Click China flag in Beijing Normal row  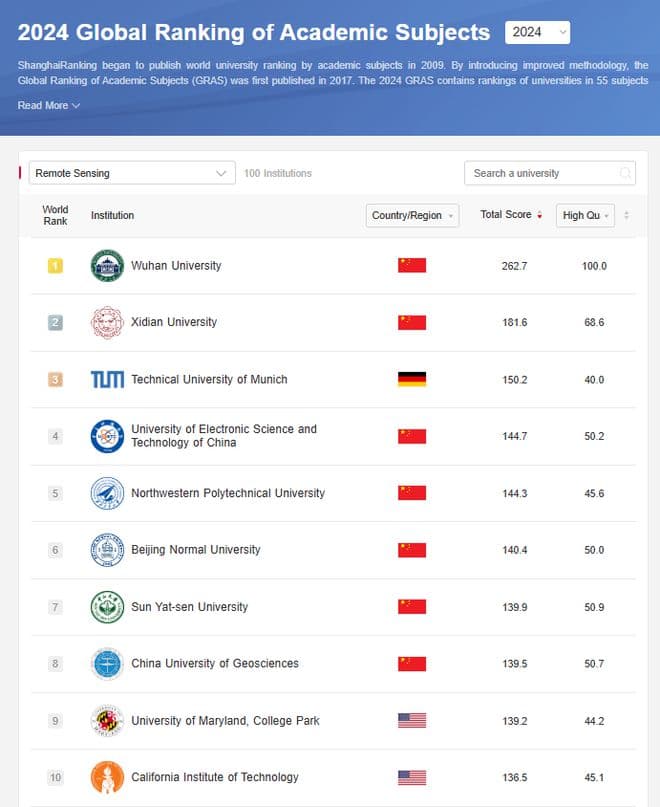coord(412,550)
